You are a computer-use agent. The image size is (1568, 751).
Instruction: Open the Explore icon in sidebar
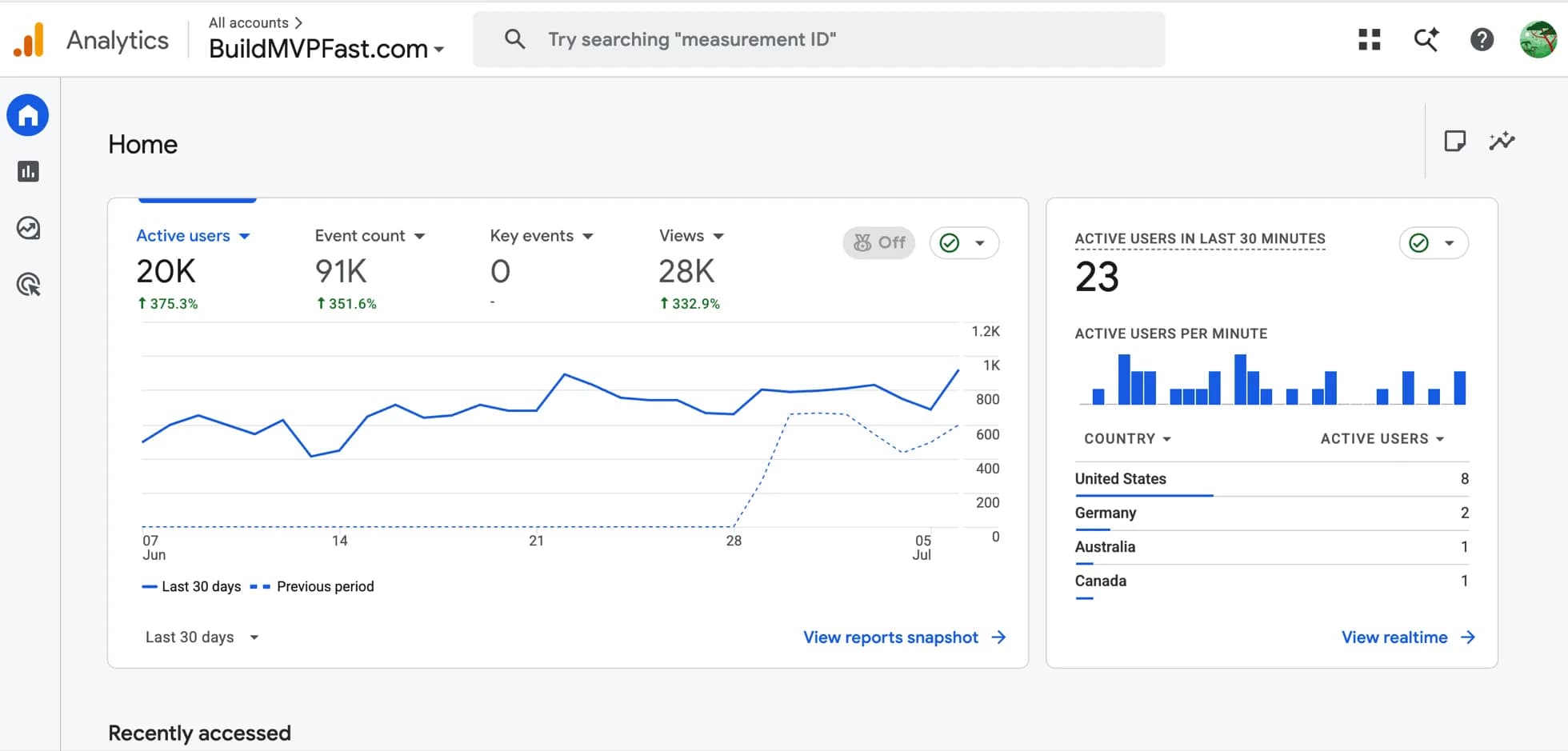pos(28,228)
